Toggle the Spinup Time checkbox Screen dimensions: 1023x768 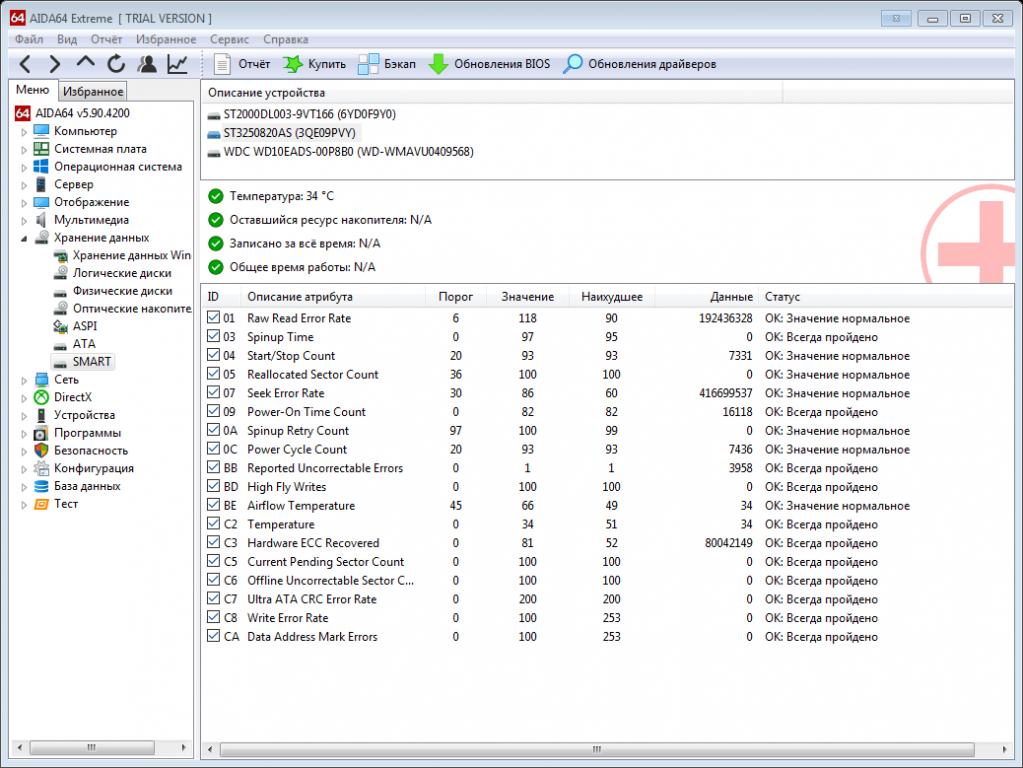click(213, 337)
